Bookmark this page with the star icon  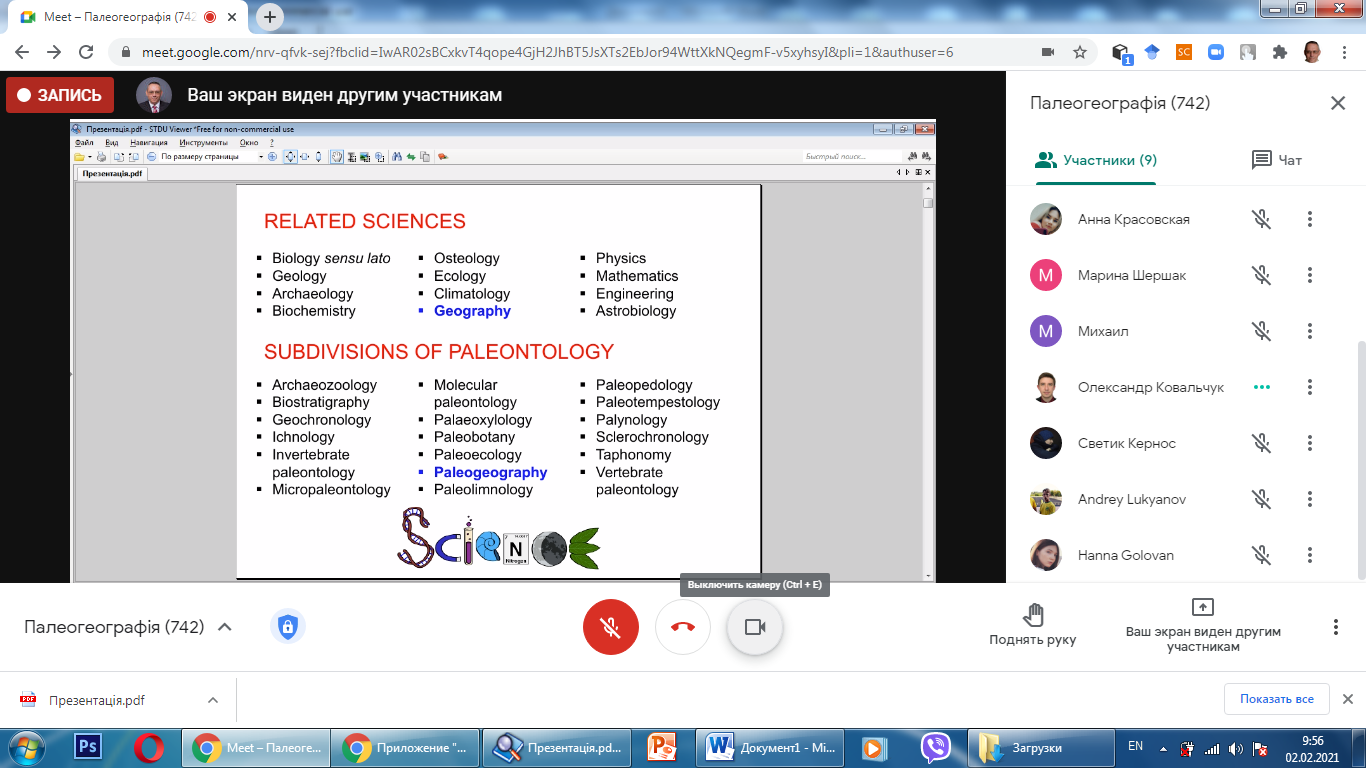[1080, 52]
